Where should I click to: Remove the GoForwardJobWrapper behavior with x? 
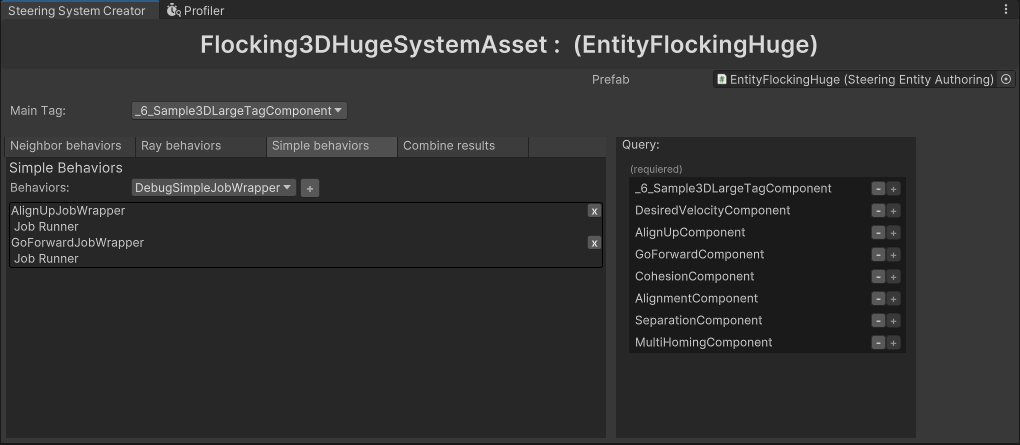(594, 243)
